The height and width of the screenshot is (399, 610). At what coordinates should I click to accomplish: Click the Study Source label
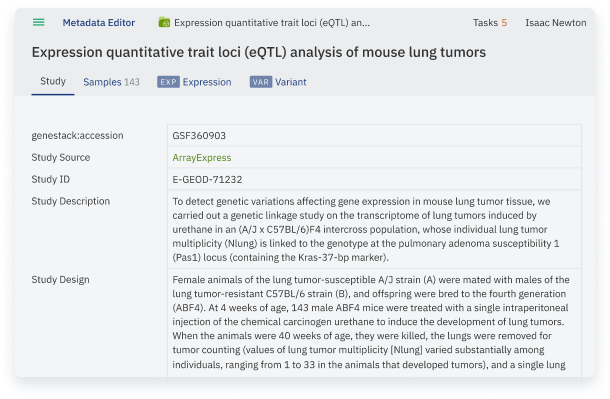click(61, 158)
